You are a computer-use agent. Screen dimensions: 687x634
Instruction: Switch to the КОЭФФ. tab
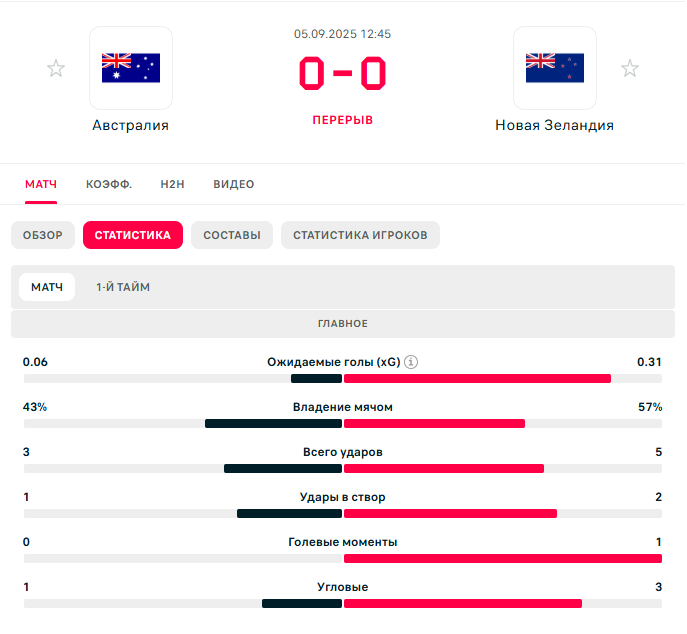click(109, 184)
